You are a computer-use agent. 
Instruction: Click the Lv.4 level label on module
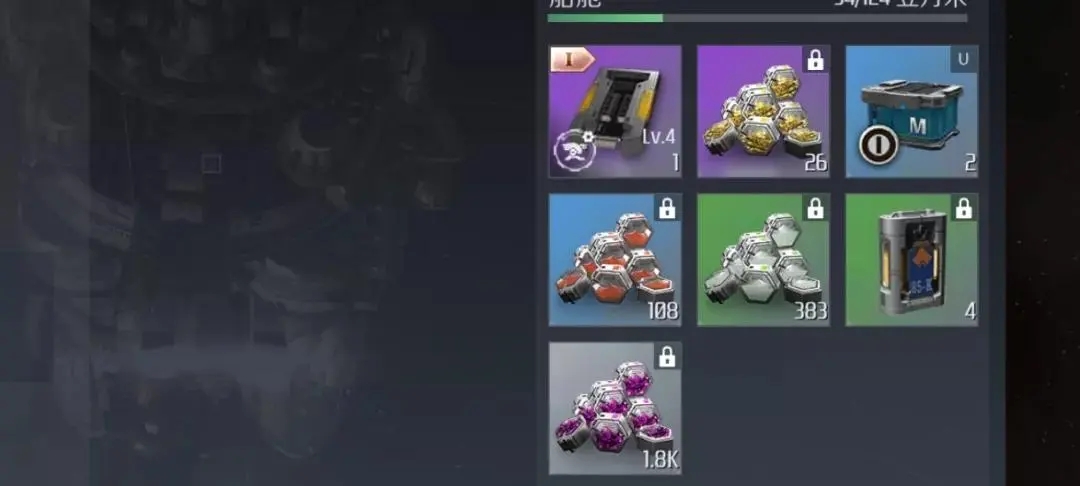pos(658,137)
